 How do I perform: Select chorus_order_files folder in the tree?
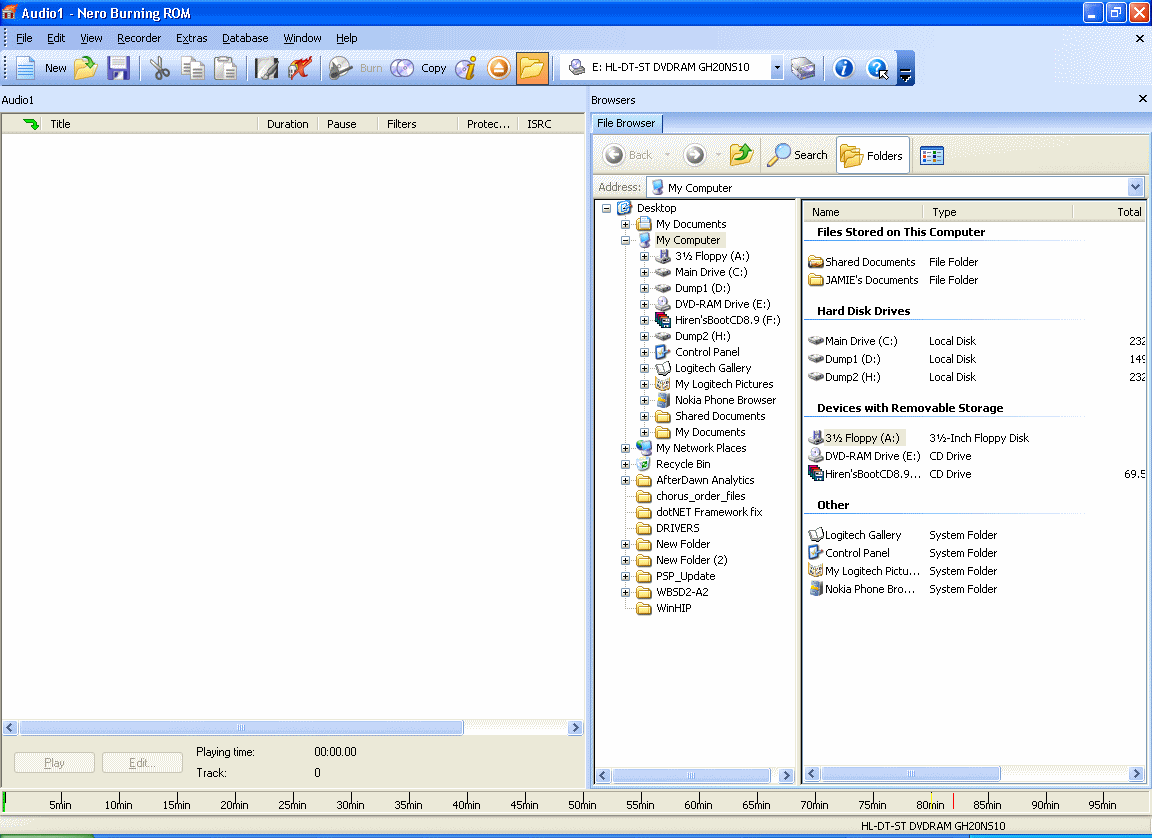[701, 496]
